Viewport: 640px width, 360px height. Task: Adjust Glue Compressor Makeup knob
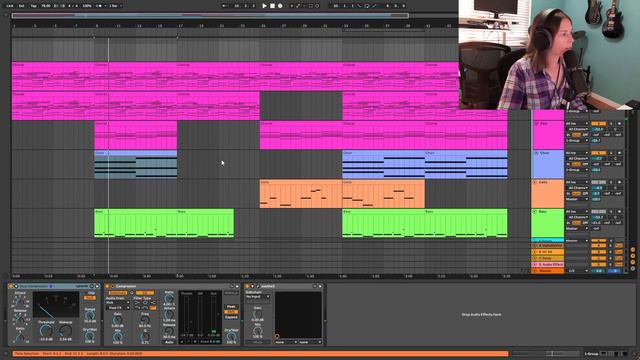(65, 331)
